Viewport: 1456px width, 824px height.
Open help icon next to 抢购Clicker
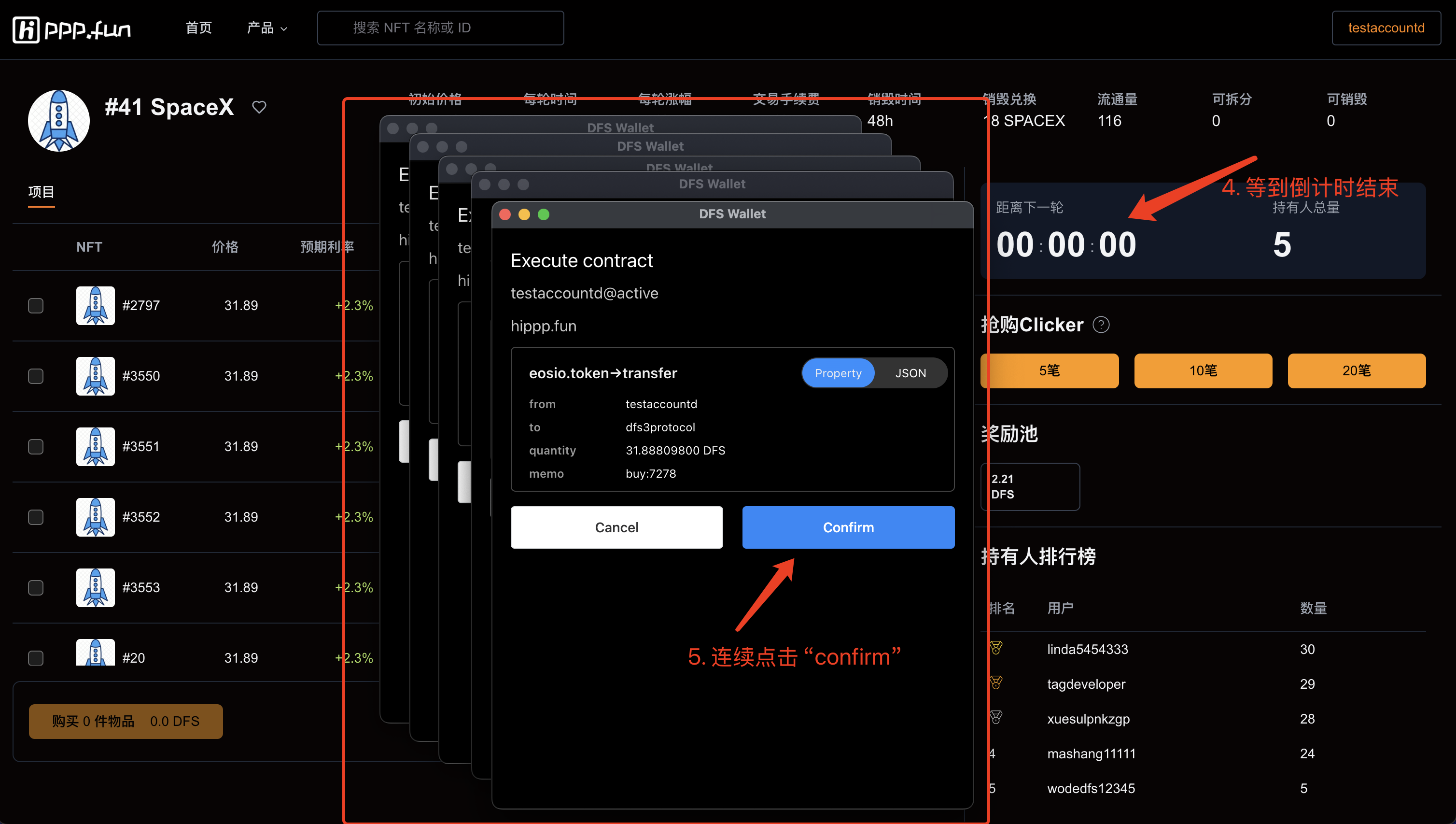tap(1101, 325)
